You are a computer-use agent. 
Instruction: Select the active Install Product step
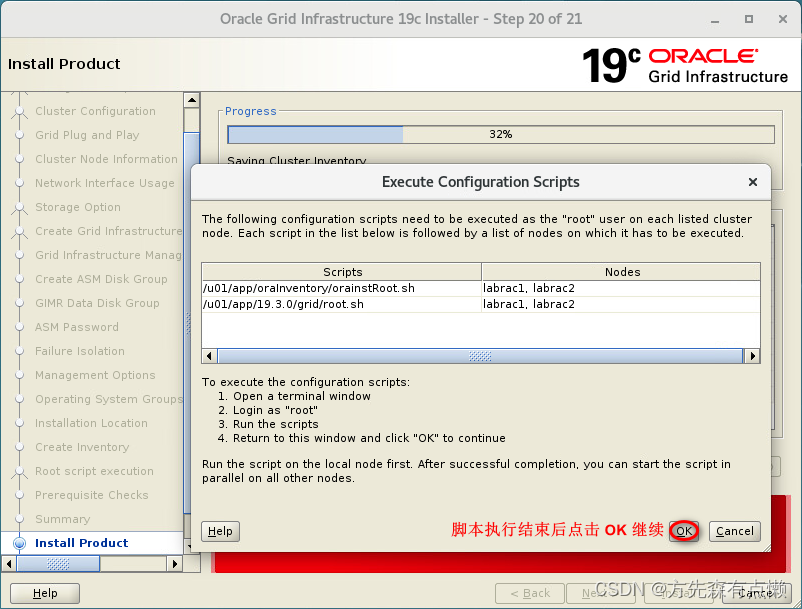coord(81,543)
